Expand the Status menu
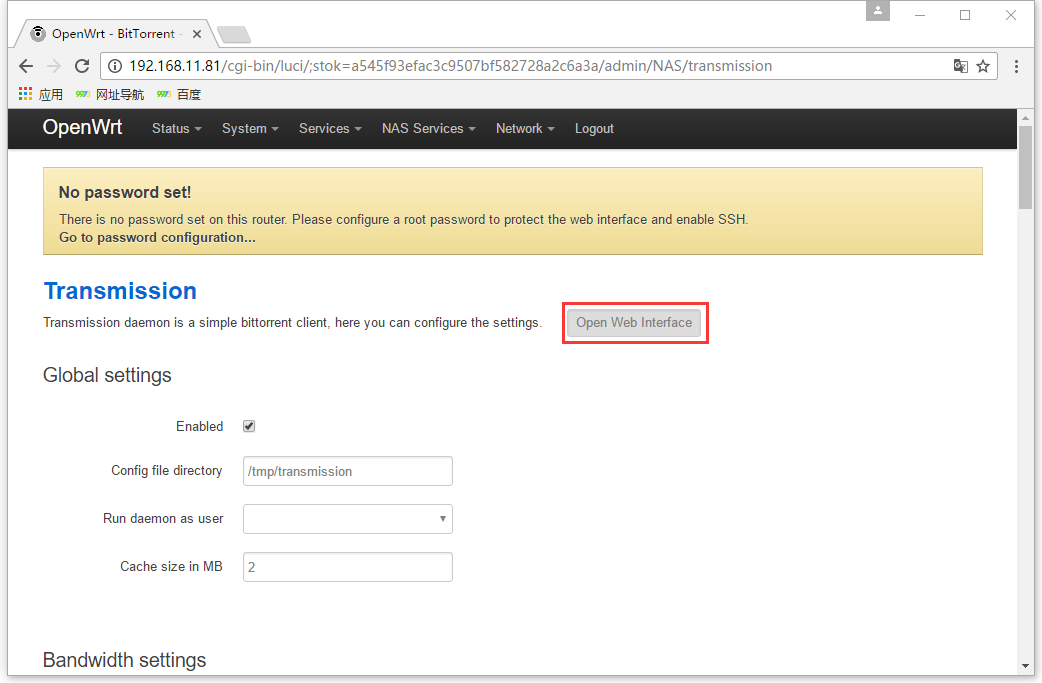Screen dimensions: 1042x683 (176, 128)
